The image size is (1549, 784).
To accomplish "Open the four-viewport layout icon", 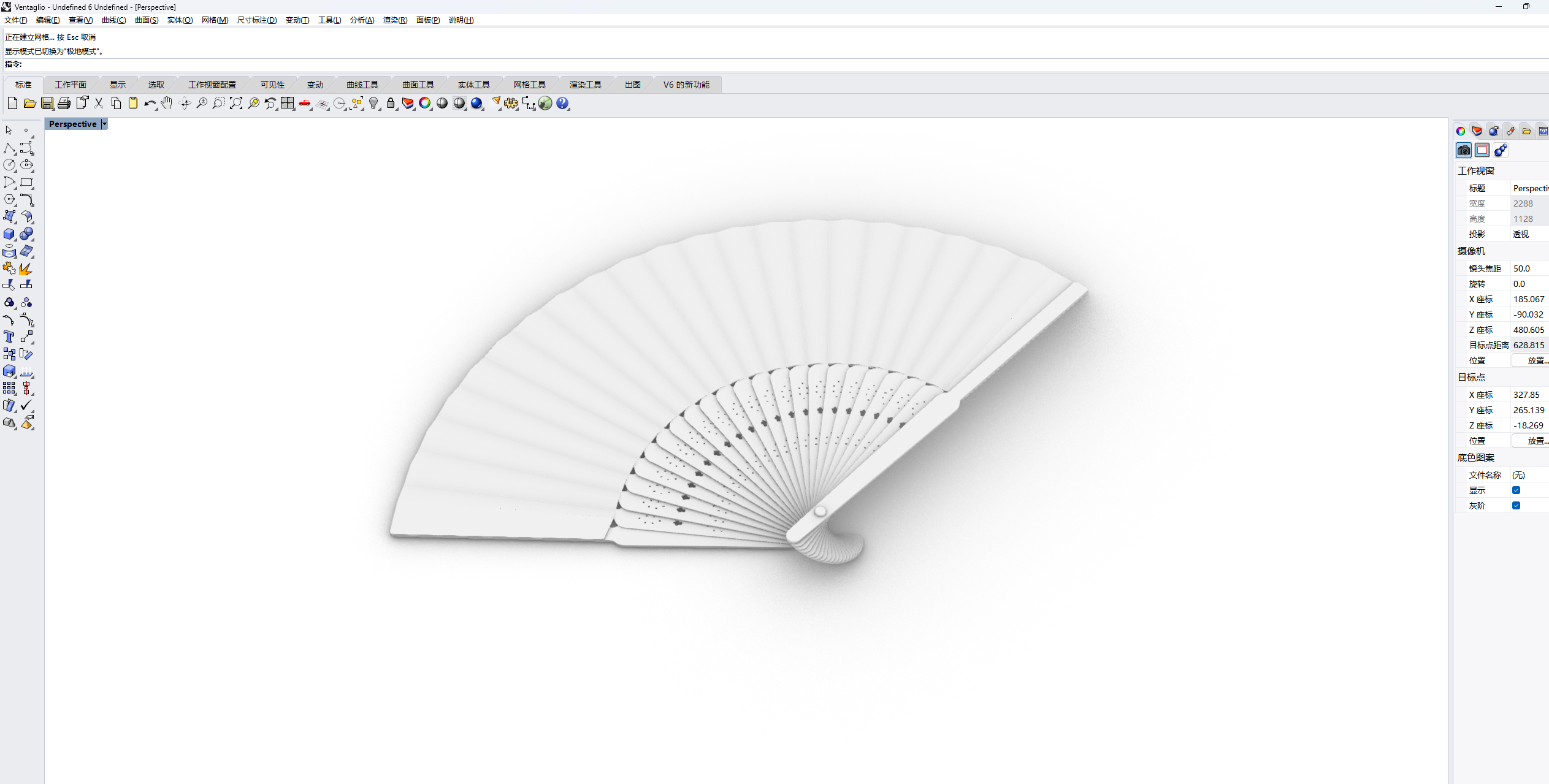I will click(287, 103).
